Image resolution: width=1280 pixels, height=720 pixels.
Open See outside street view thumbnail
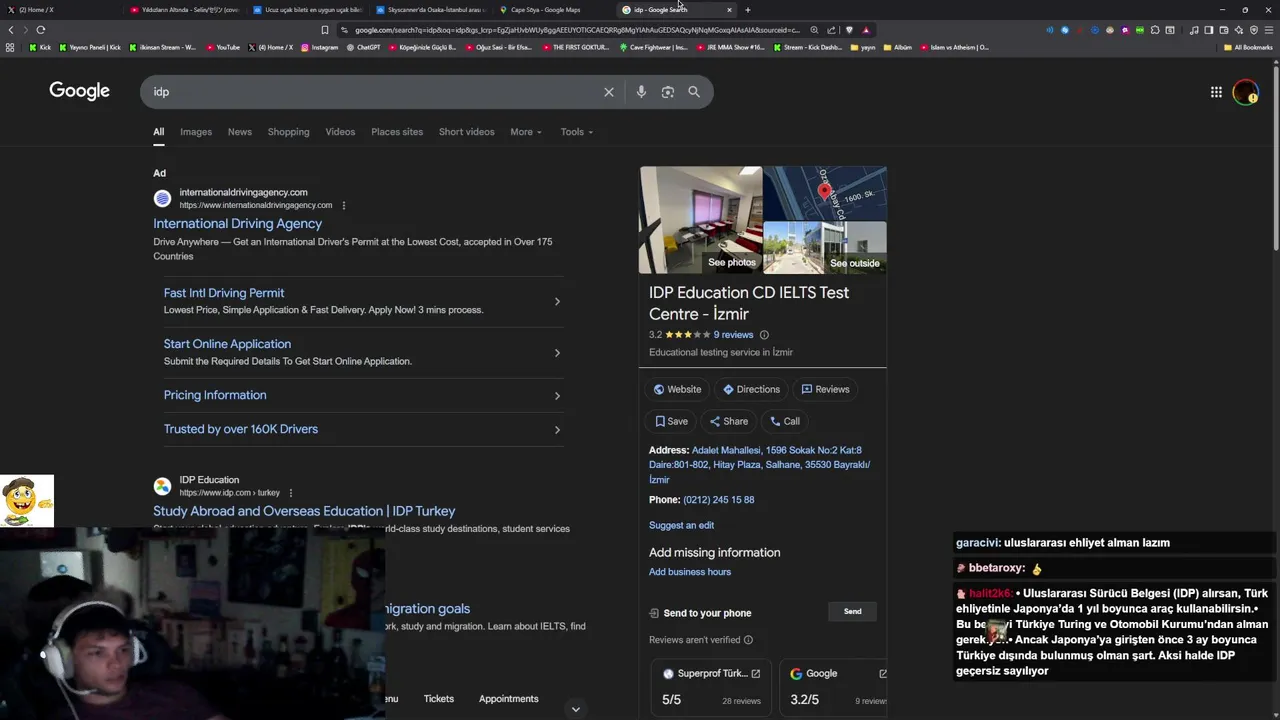(x=825, y=248)
